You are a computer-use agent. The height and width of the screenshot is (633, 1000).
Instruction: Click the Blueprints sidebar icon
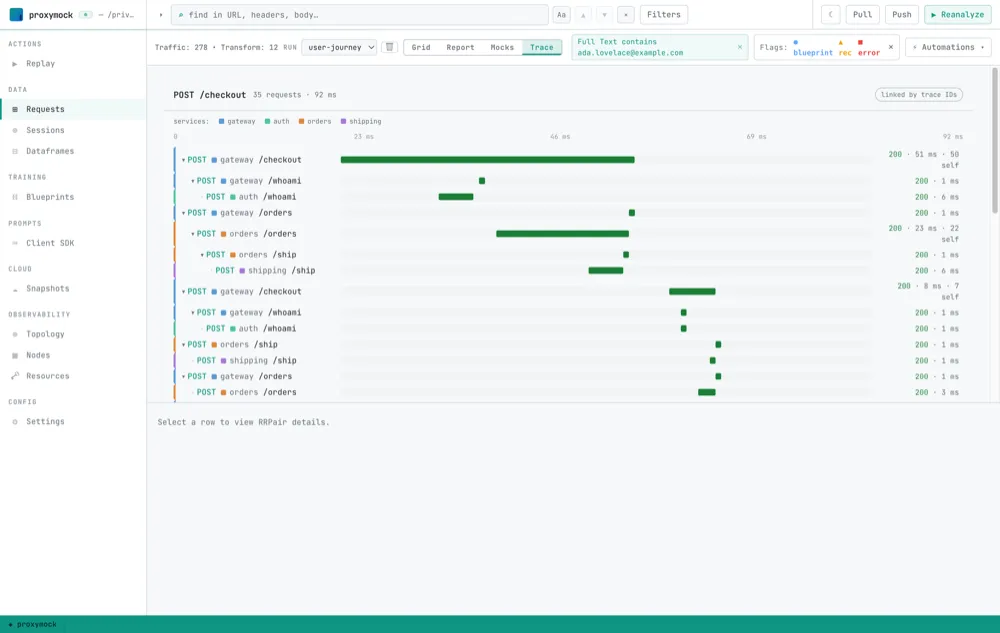pos(15,197)
